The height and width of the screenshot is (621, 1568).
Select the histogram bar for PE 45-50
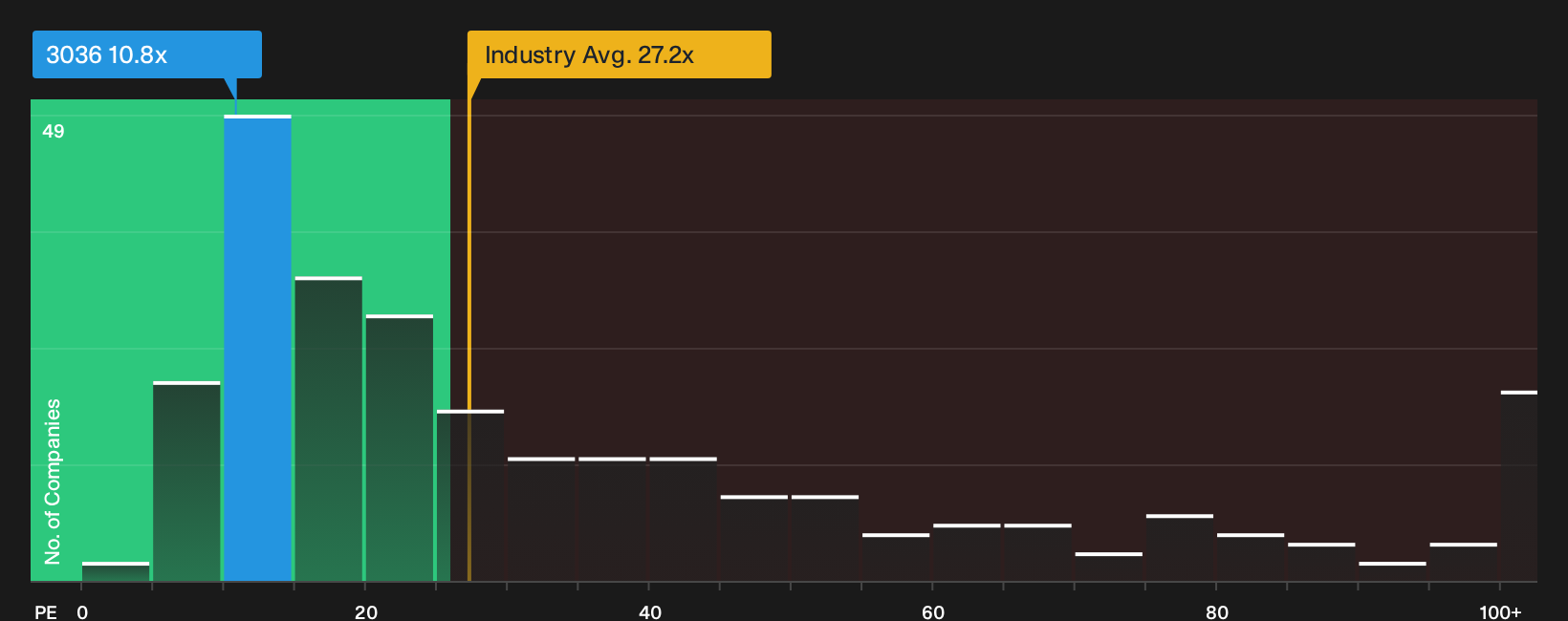click(x=754, y=538)
